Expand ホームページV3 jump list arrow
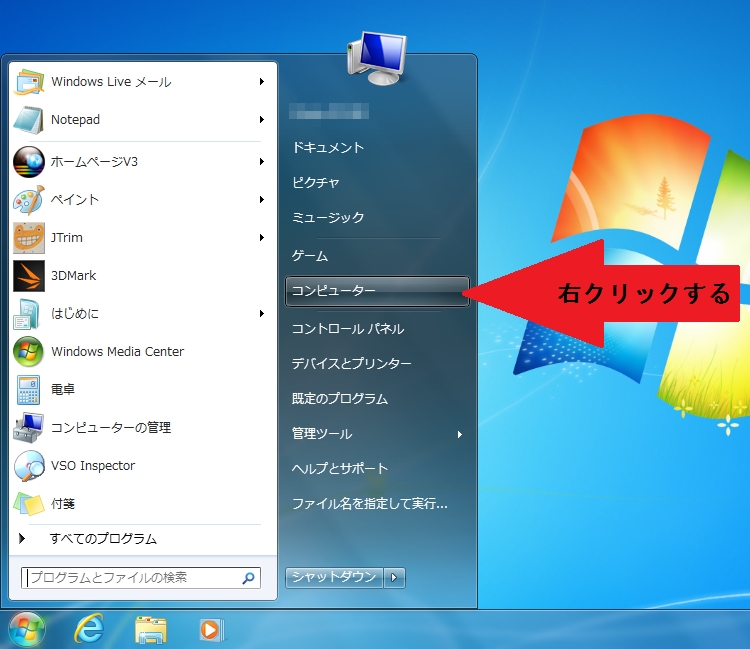This screenshot has width=750, height=649. point(262,162)
